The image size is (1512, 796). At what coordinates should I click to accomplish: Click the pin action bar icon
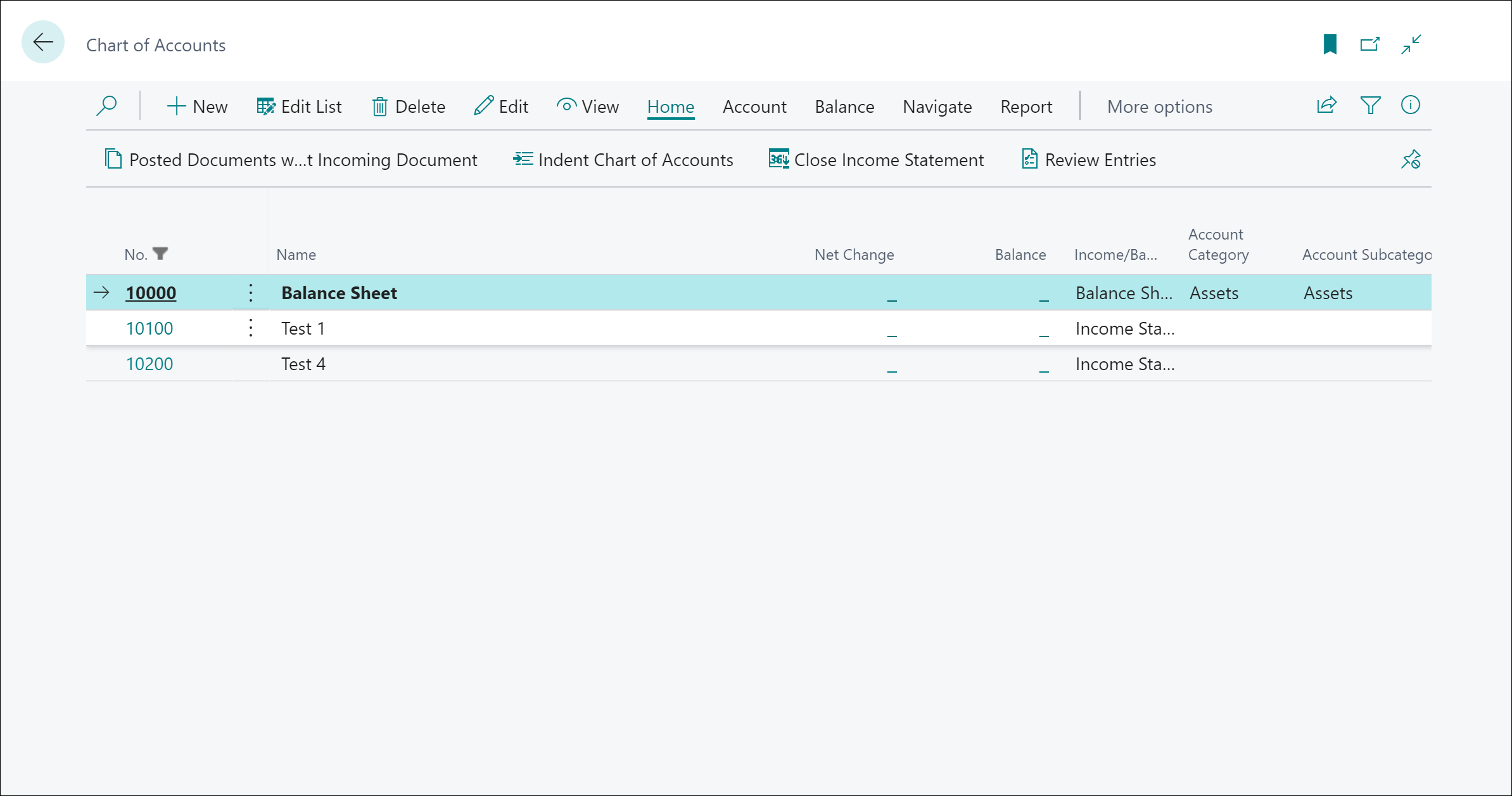pyautogui.click(x=1411, y=159)
